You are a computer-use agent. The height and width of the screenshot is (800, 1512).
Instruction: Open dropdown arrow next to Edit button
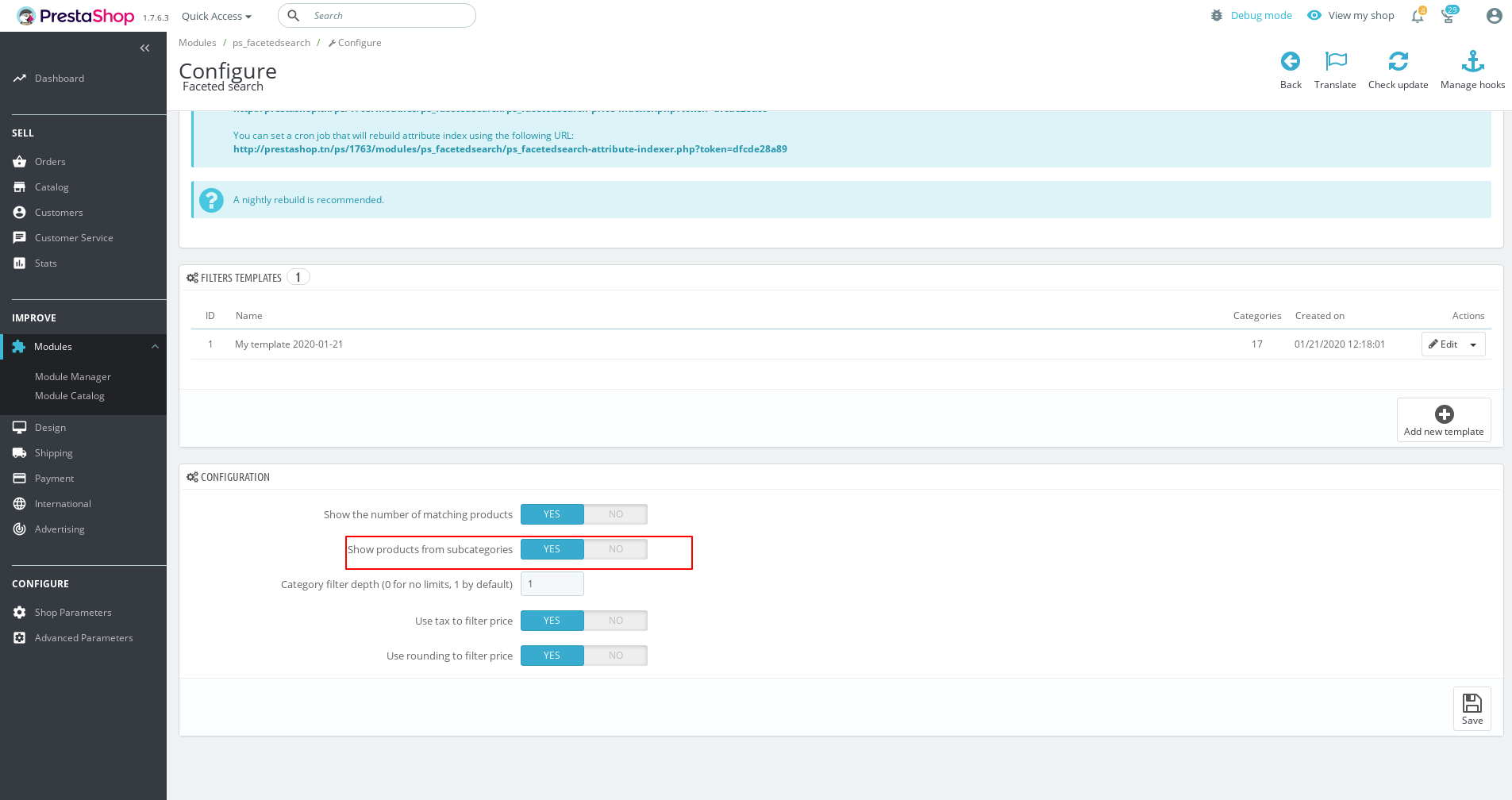(1474, 344)
